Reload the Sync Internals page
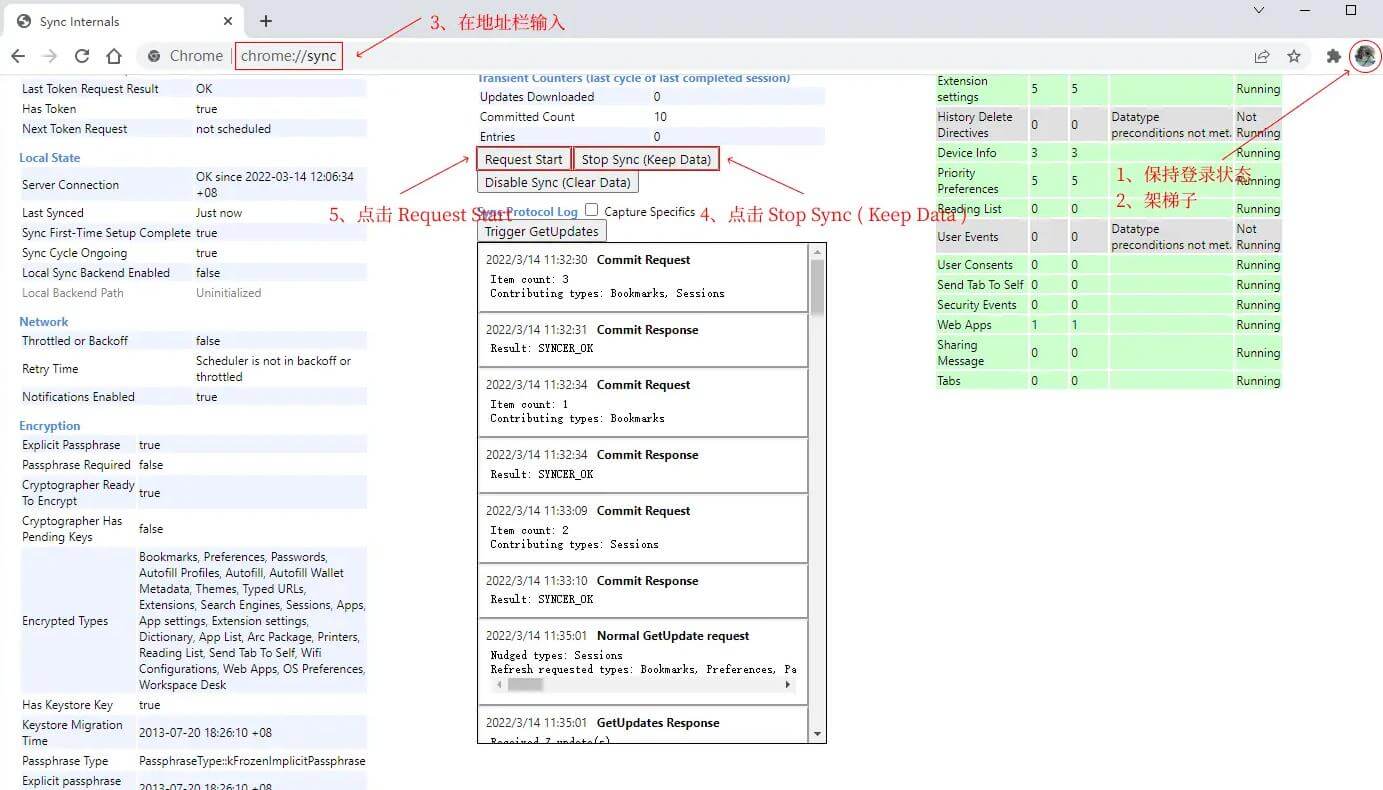Viewport: 1383px width, 790px height. (x=82, y=56)
